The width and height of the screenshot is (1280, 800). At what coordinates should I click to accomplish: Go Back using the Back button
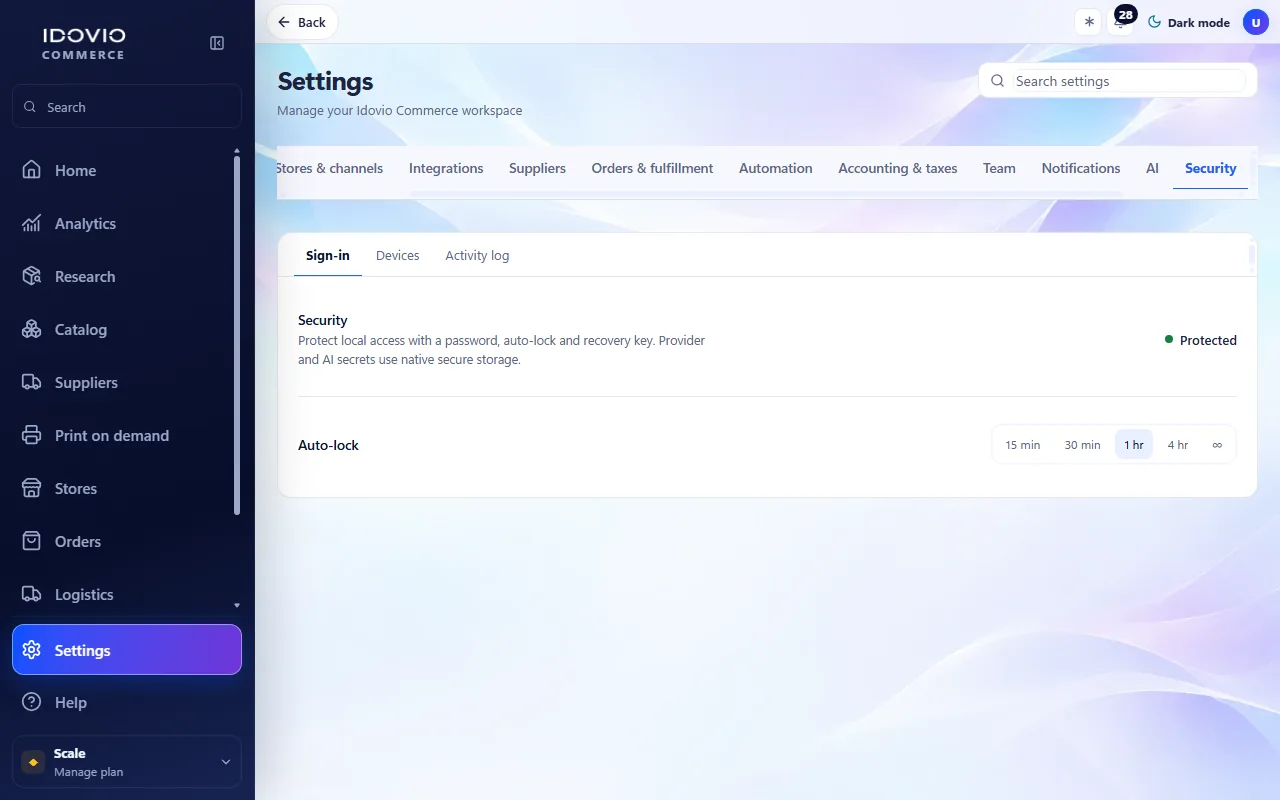click(302, 22)
